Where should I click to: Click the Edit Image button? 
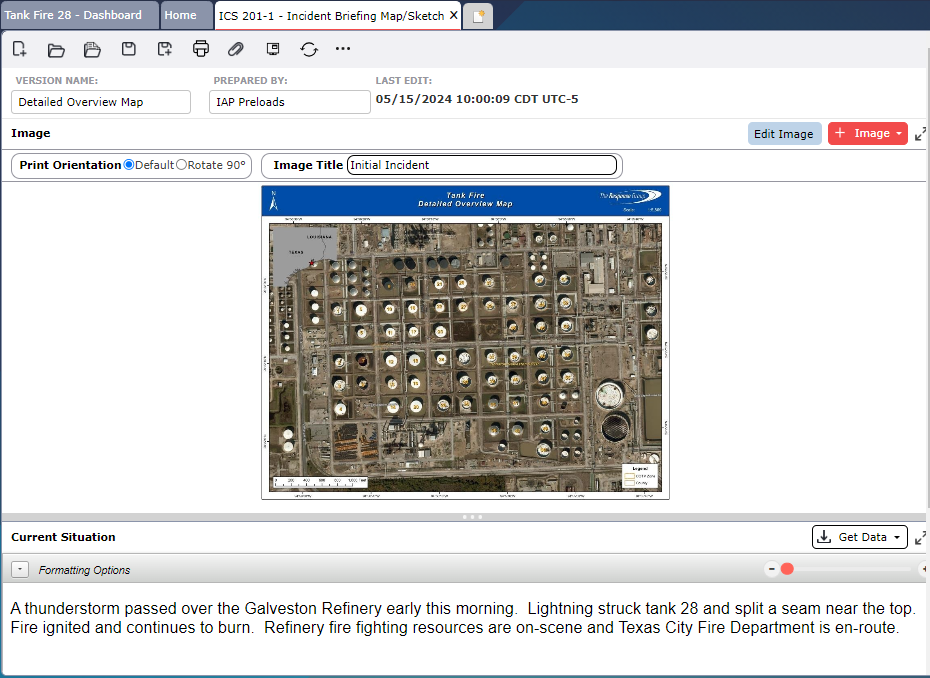784,134
